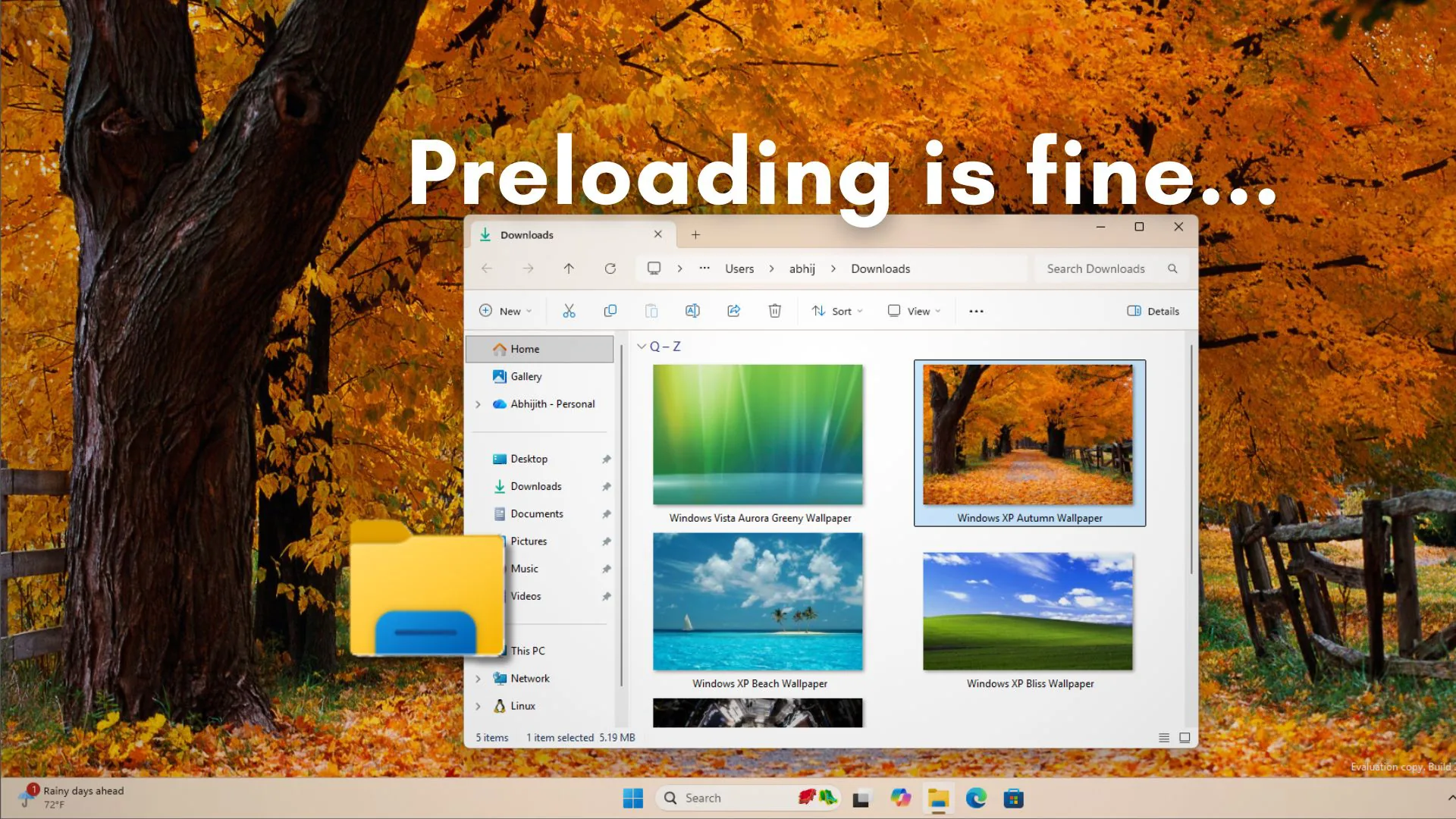1456x819 pixels.
Task: Click Users in the breadcrumb path
Action: click(739, 268)
